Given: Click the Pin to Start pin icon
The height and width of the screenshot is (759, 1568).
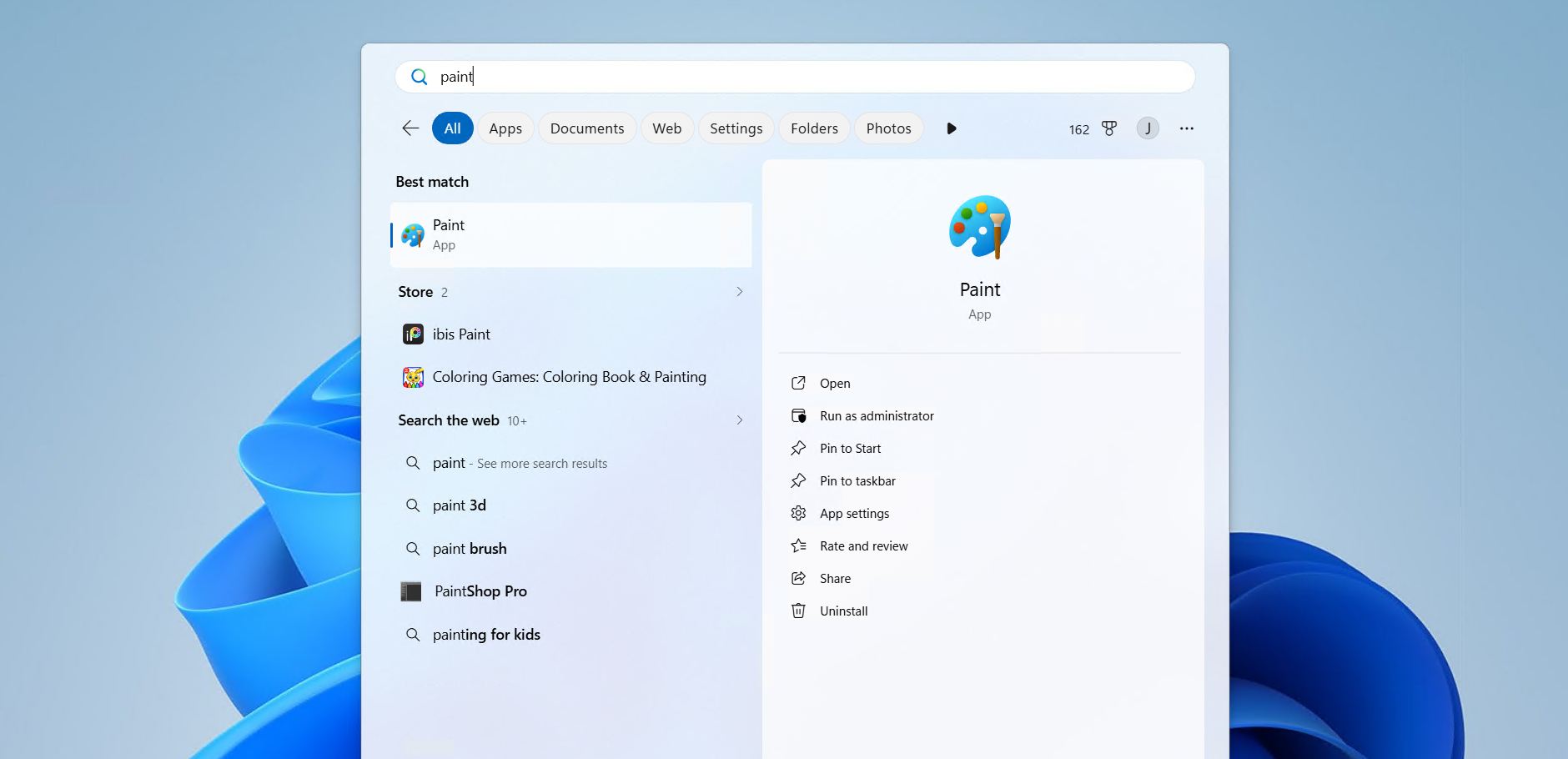Looking at the screenshot, I should tap(798, 448).
